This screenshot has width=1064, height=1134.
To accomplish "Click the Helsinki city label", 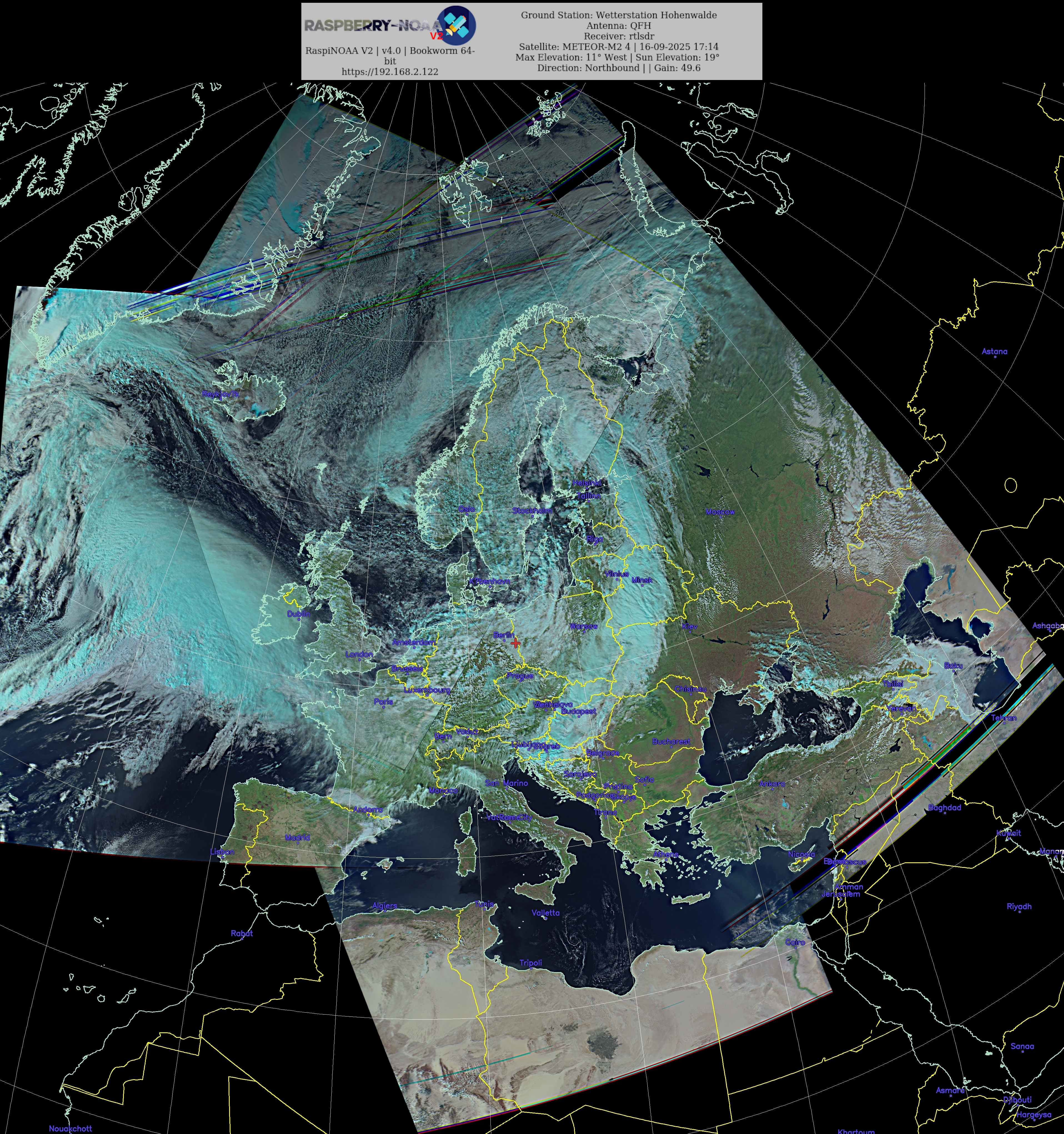I will click(x=587, y=483).
